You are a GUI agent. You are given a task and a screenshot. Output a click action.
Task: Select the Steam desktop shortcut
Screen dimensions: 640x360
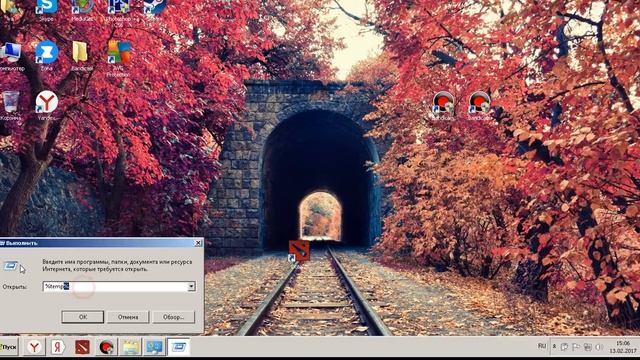click(x=154, y=9)
